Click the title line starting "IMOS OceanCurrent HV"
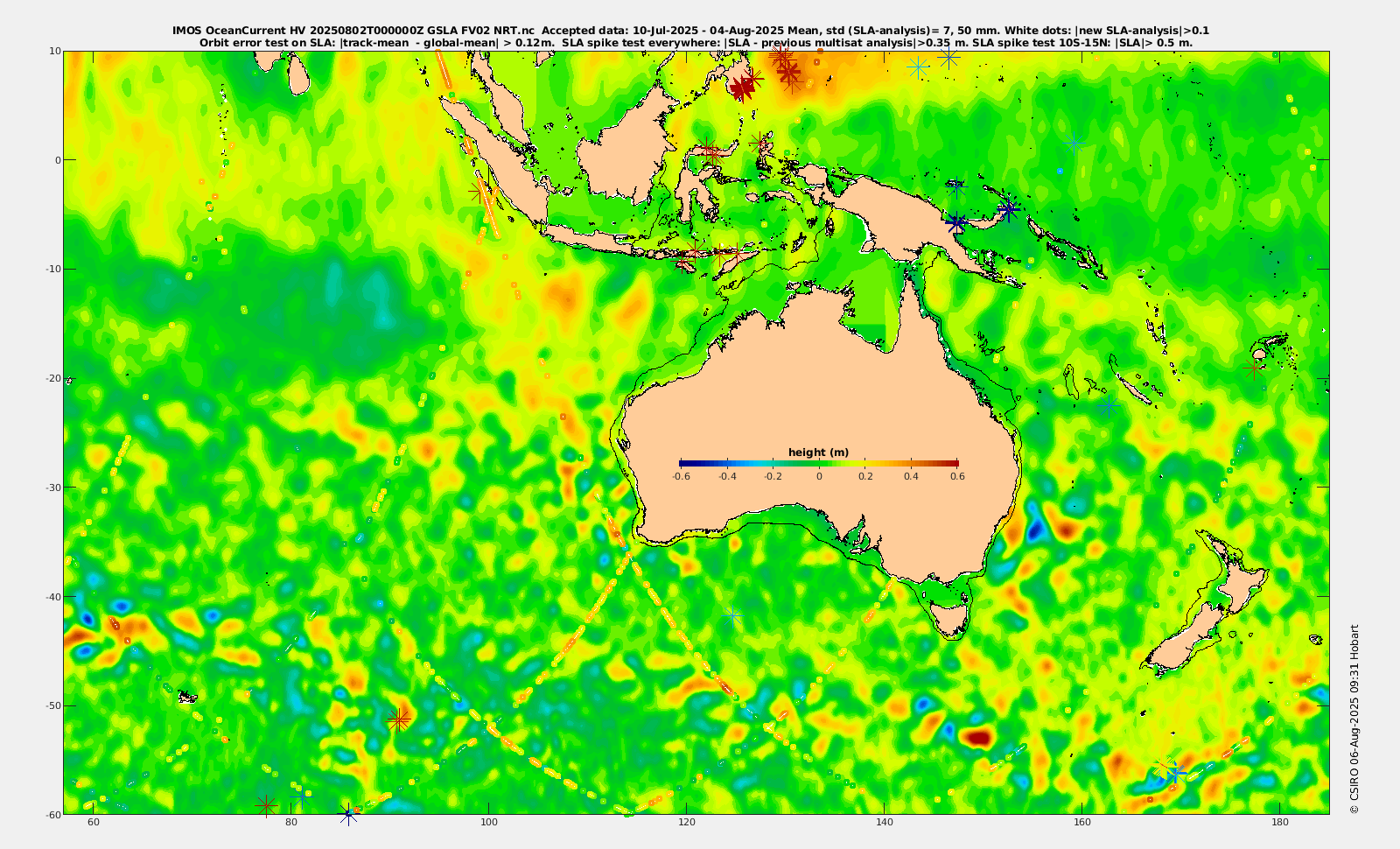1400x849 pixels. pos(690,31)
